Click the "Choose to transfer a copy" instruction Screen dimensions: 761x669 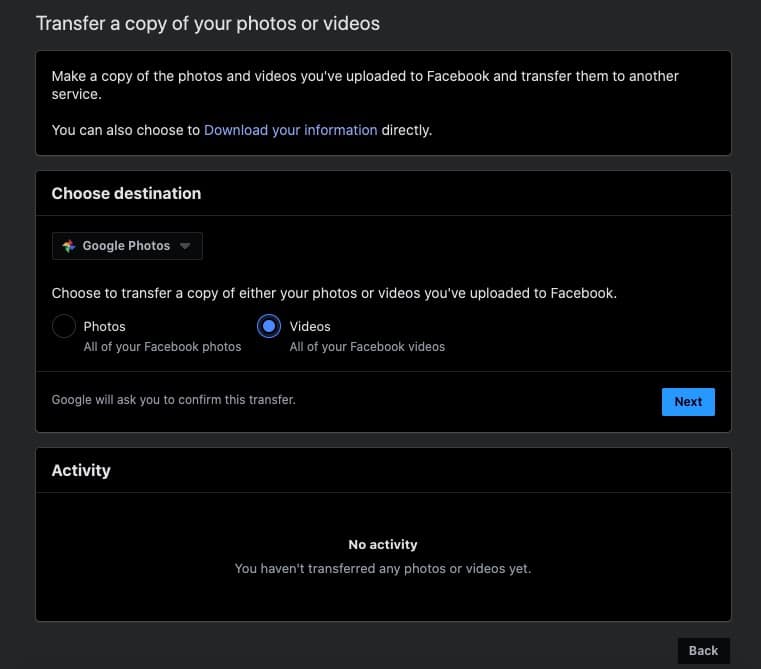coord(334,294)
